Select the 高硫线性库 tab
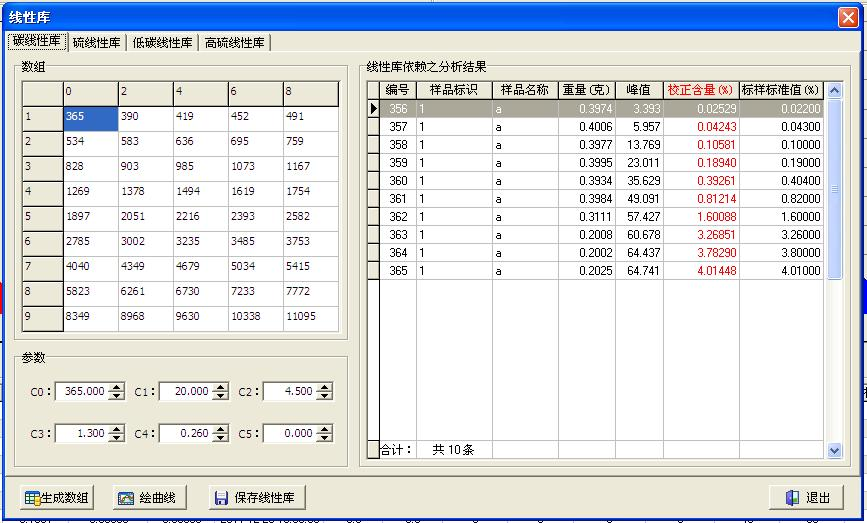 234,43
